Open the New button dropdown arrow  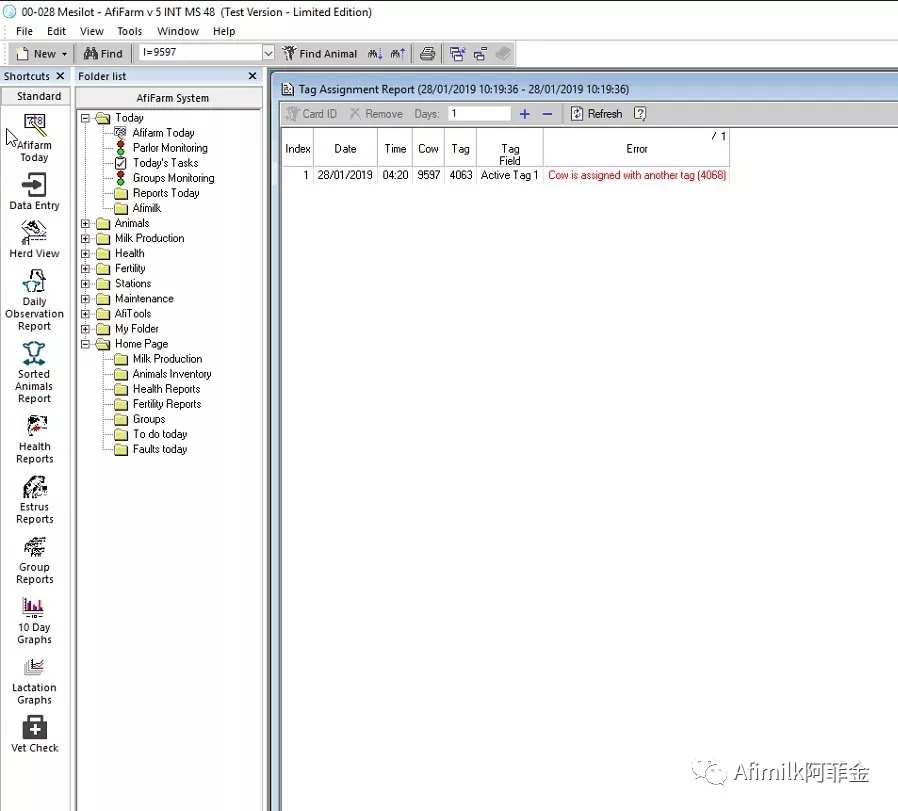64,54
